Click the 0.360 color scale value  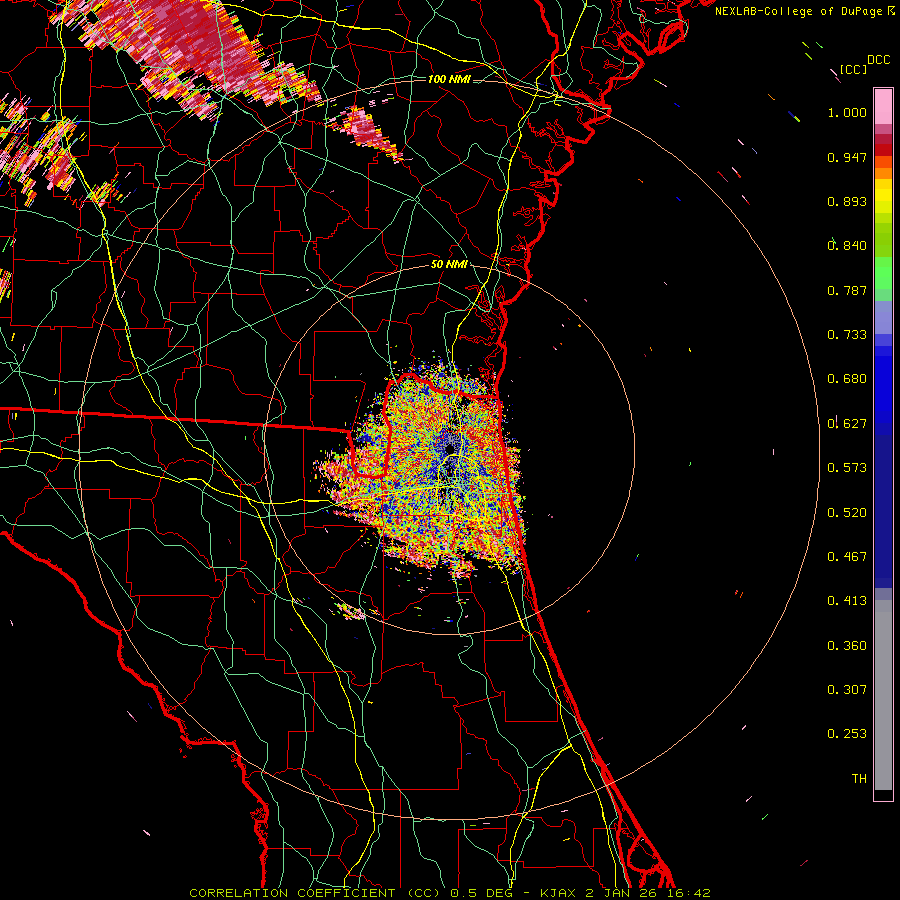(x=847, y=646)
